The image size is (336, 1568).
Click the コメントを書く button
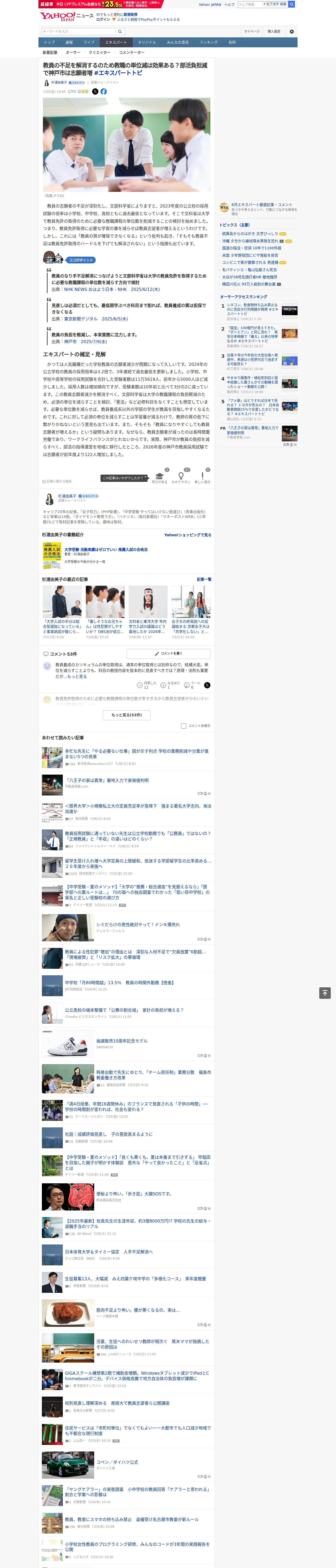click(168, 654)
